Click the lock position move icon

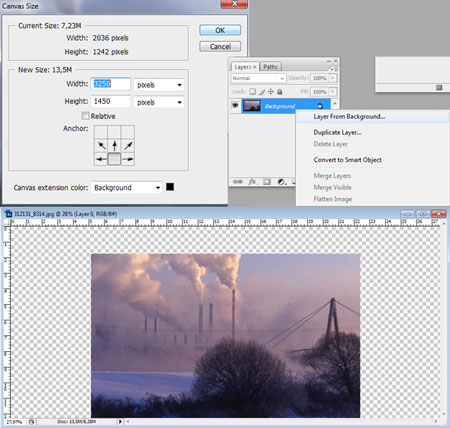click(x=271, y=91)
